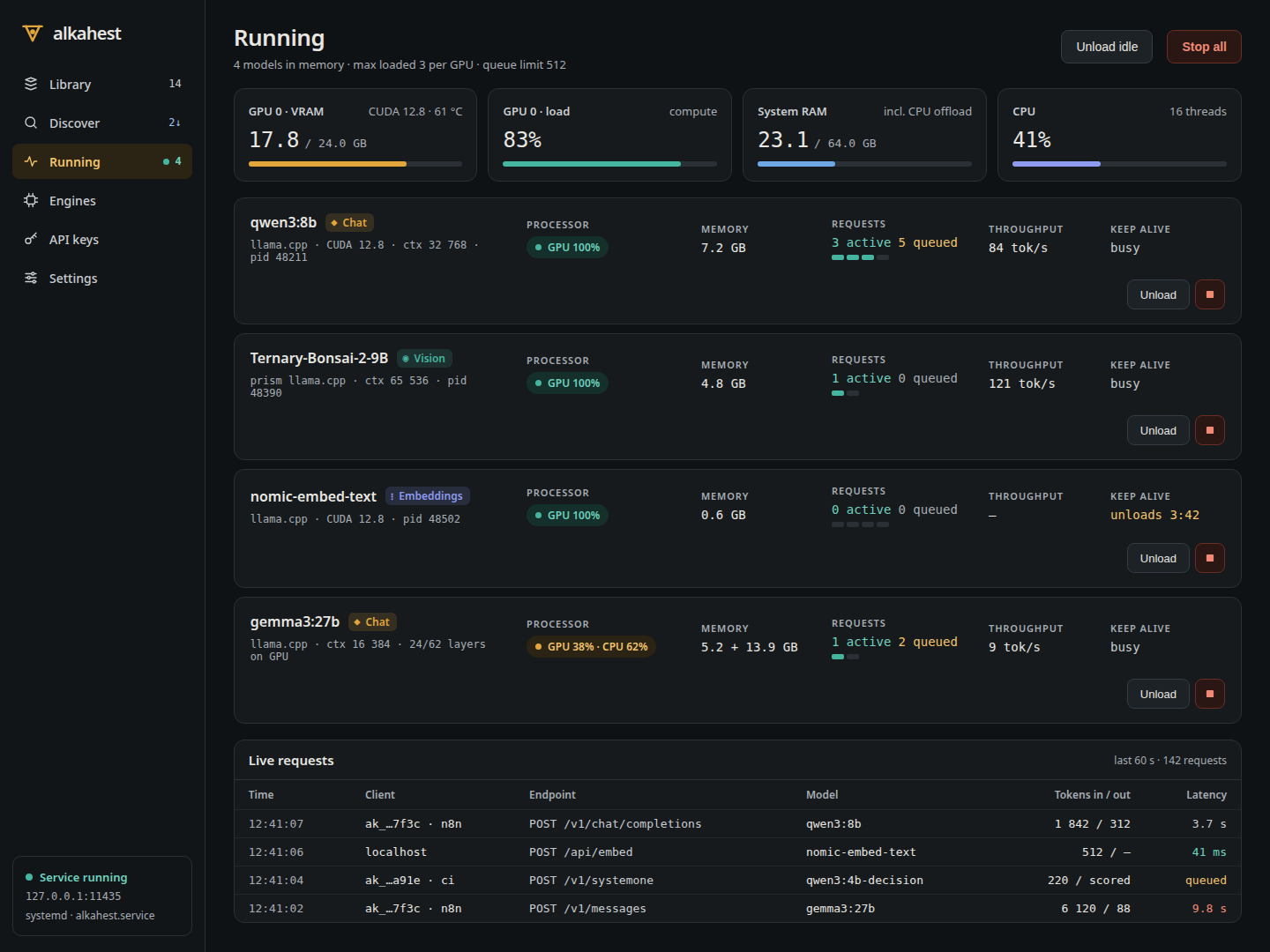Image resolution: width=1270 pixels, height=952 pixels.
Task: Click the Engines chip icon
Action: pyautogui.click(x=31, y=200)
